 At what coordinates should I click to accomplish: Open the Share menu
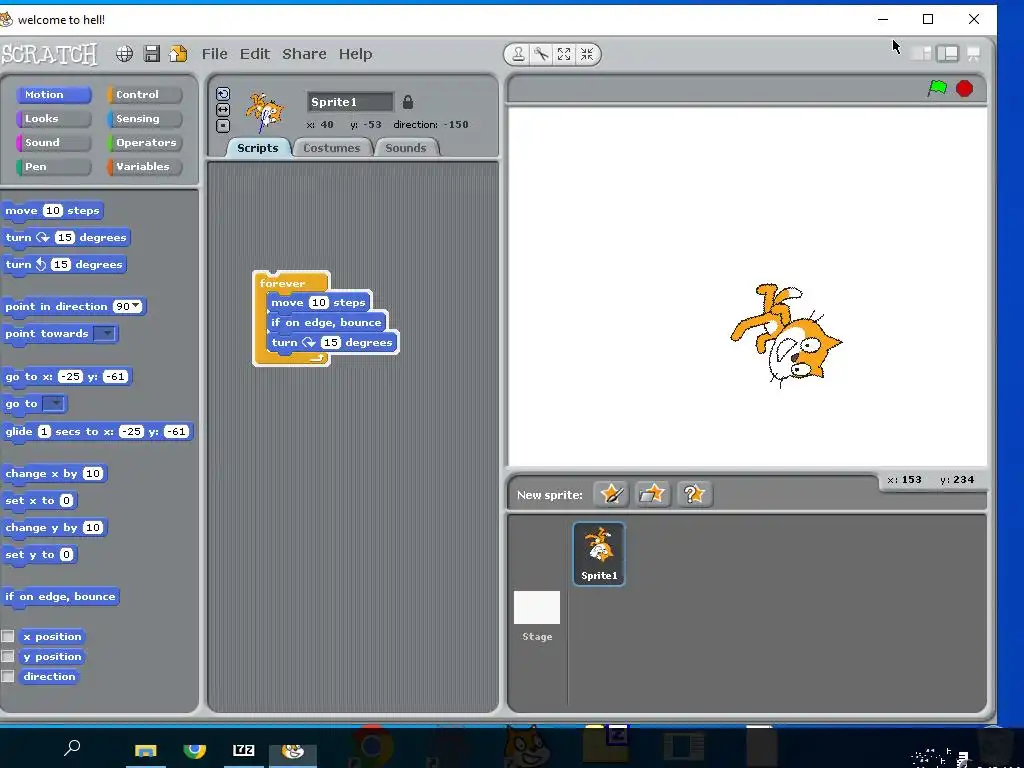304,54
